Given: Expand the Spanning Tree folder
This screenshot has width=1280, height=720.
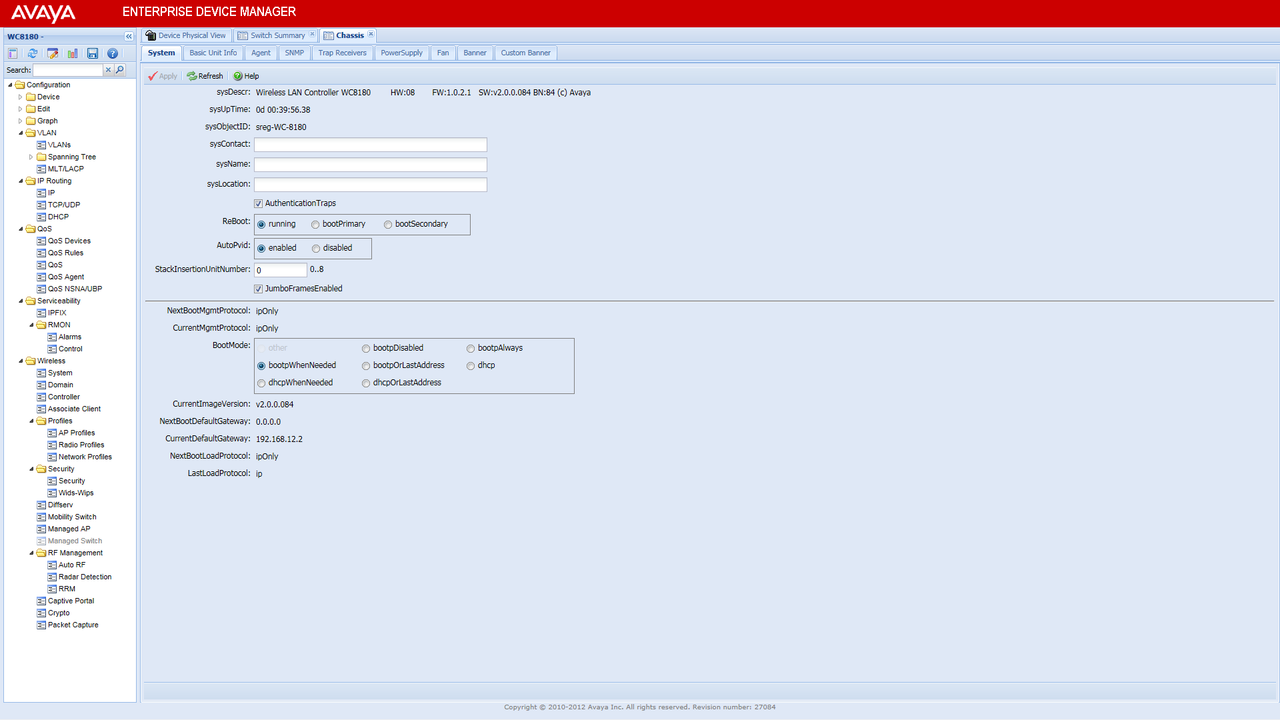Looking at the screenshot, I should click(x=31, y=157).
